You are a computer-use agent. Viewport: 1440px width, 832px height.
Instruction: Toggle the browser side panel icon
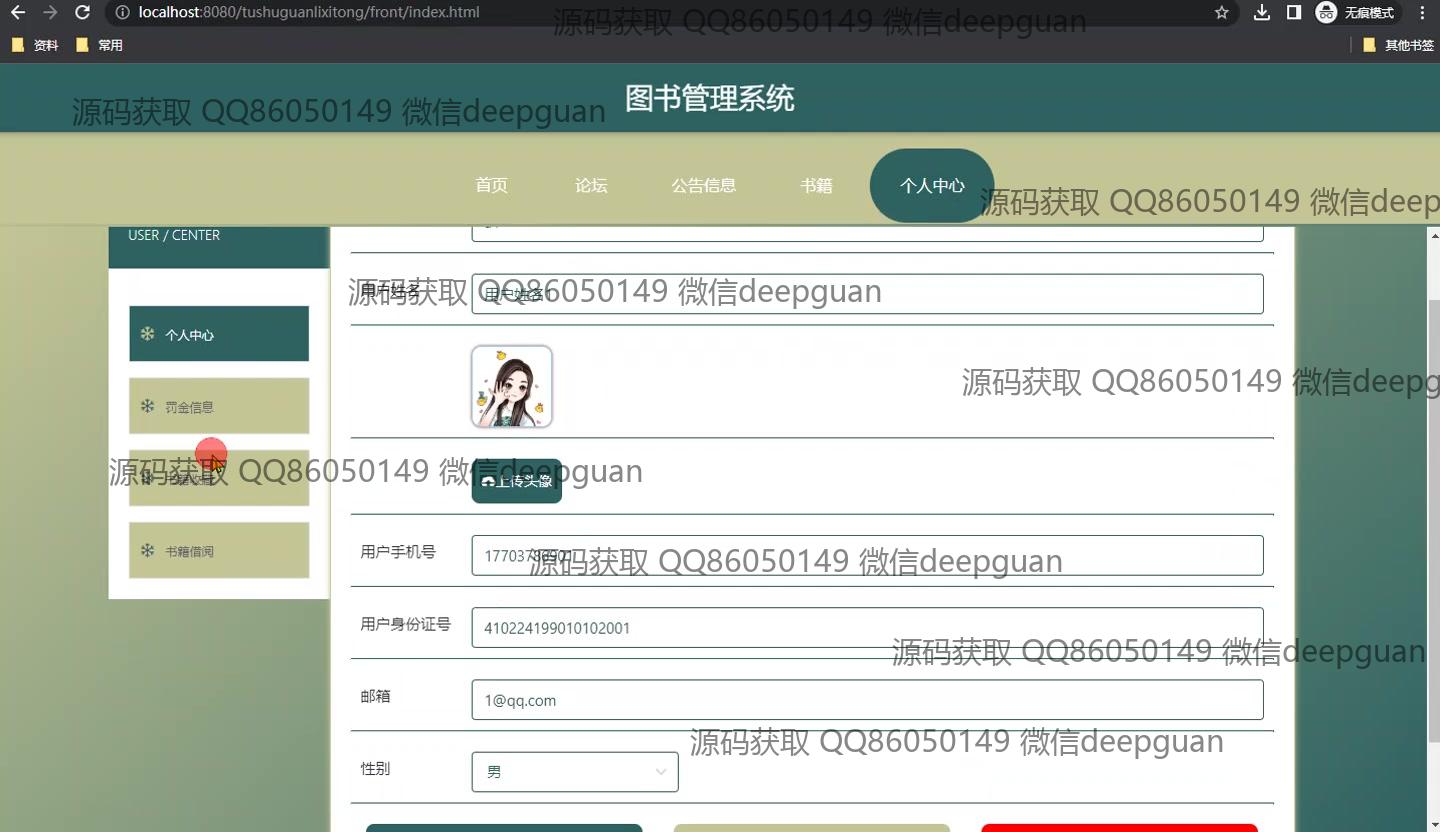tap(1293, 13)
